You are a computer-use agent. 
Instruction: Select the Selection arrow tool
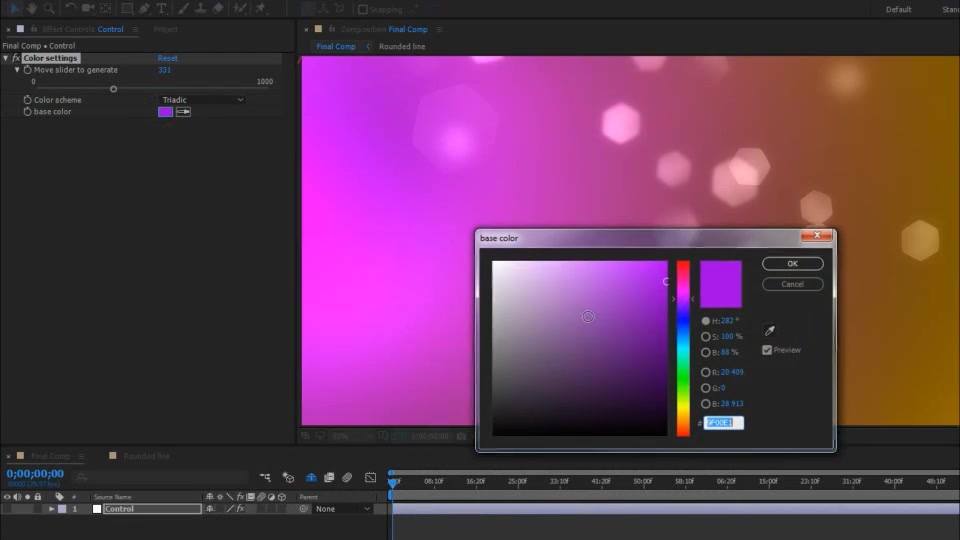[x=14, y=8]
